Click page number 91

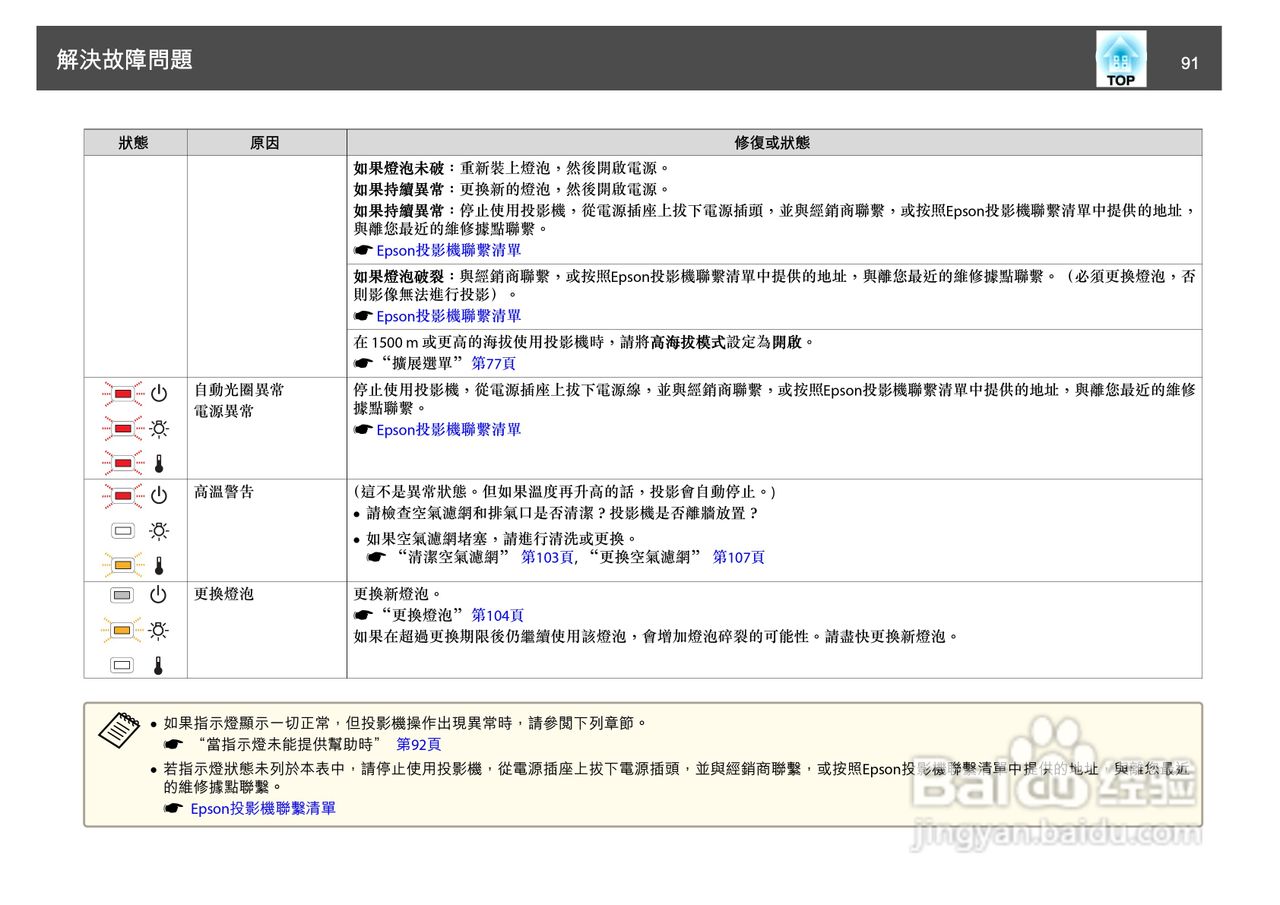click(1189, 63)
